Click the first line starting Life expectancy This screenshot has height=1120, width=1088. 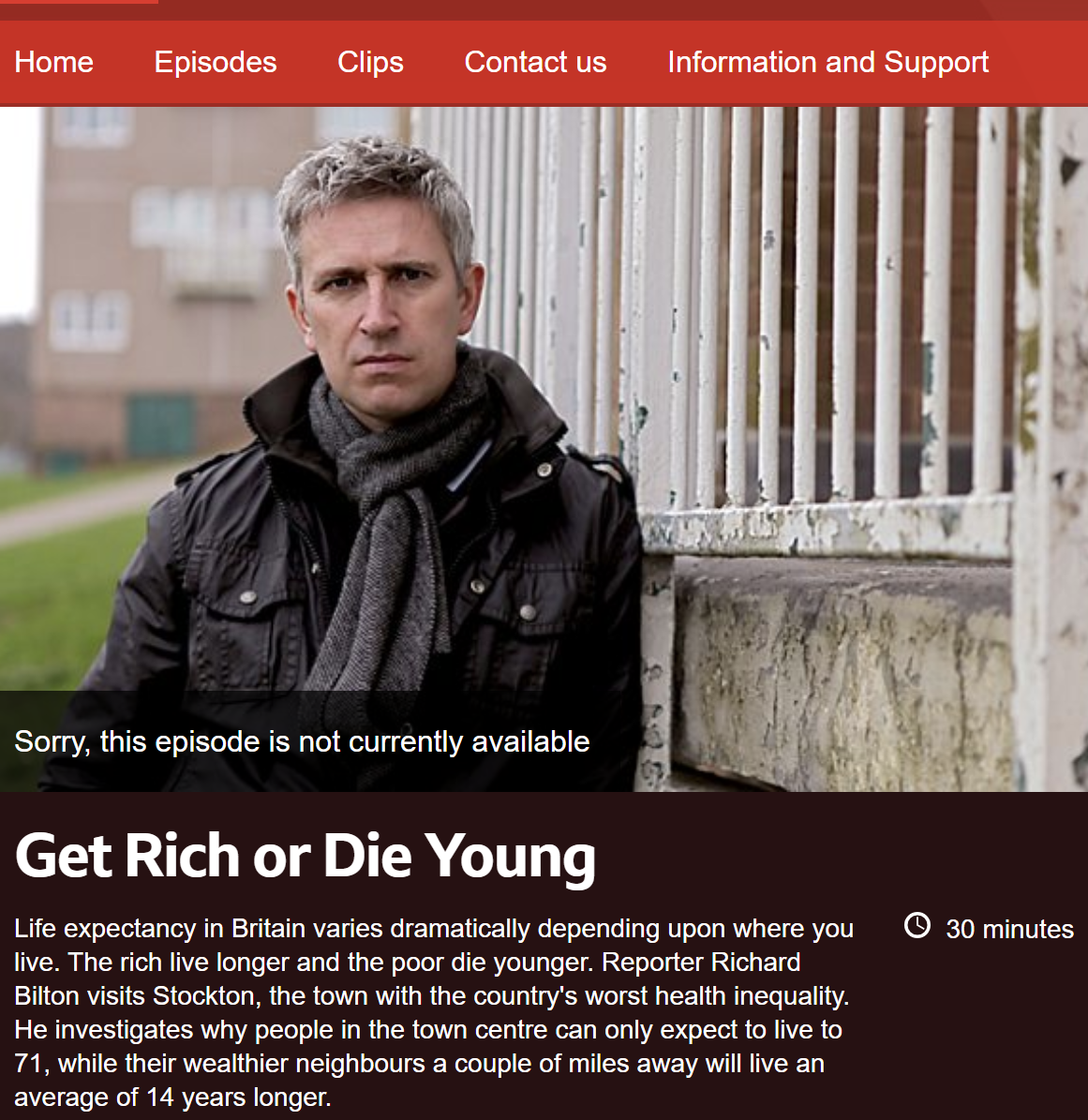click(434, 929)
